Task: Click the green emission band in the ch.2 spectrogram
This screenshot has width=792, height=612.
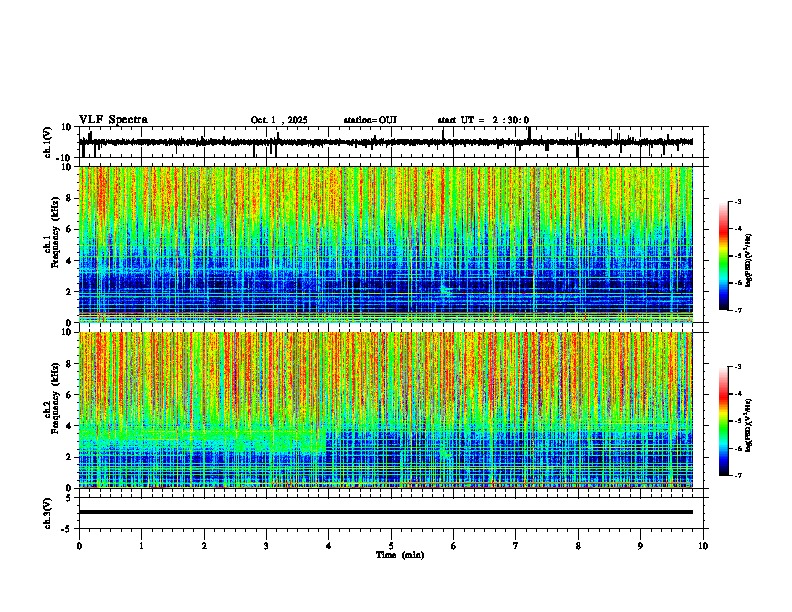Action: [x=202, y=438]
